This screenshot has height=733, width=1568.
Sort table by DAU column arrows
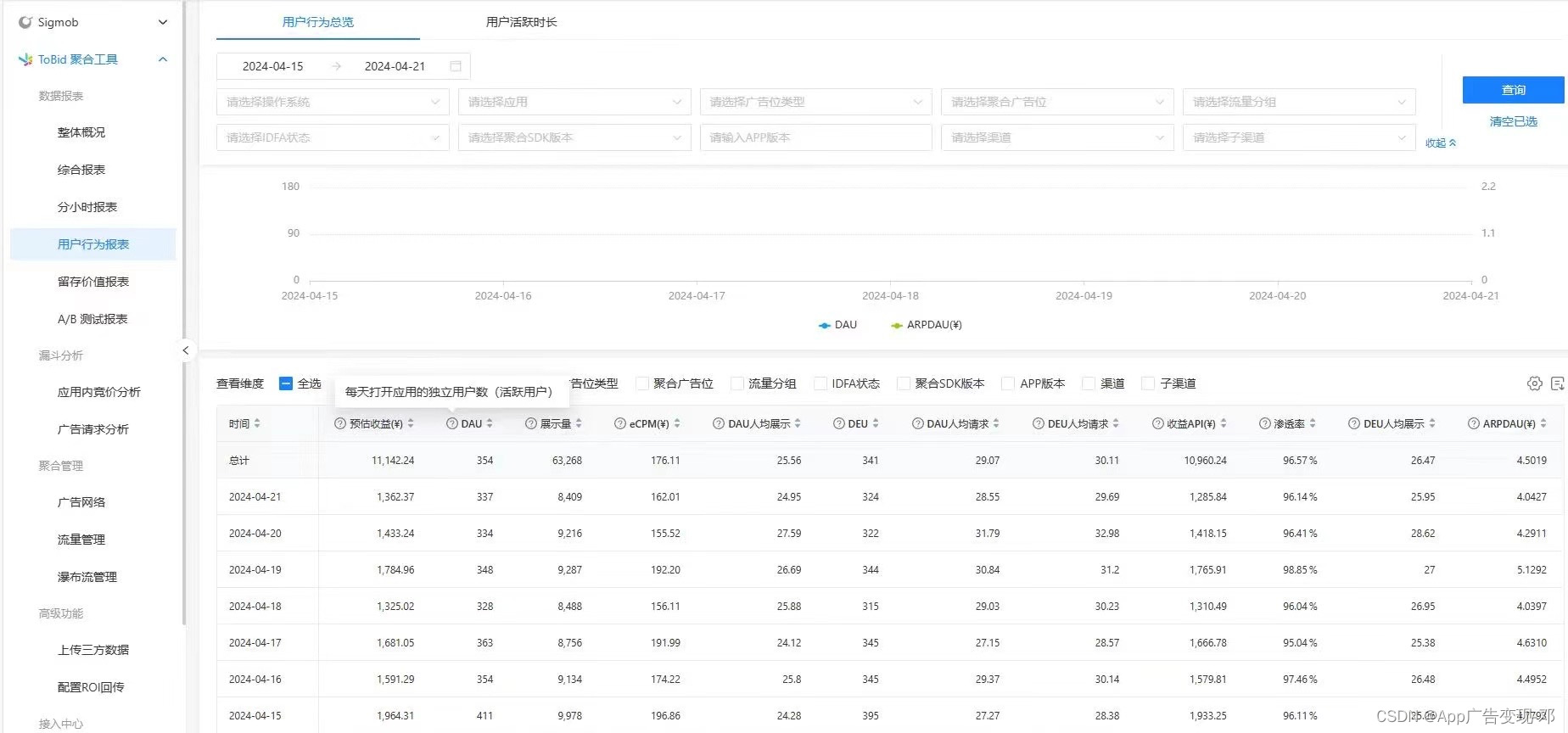point(490,423)
